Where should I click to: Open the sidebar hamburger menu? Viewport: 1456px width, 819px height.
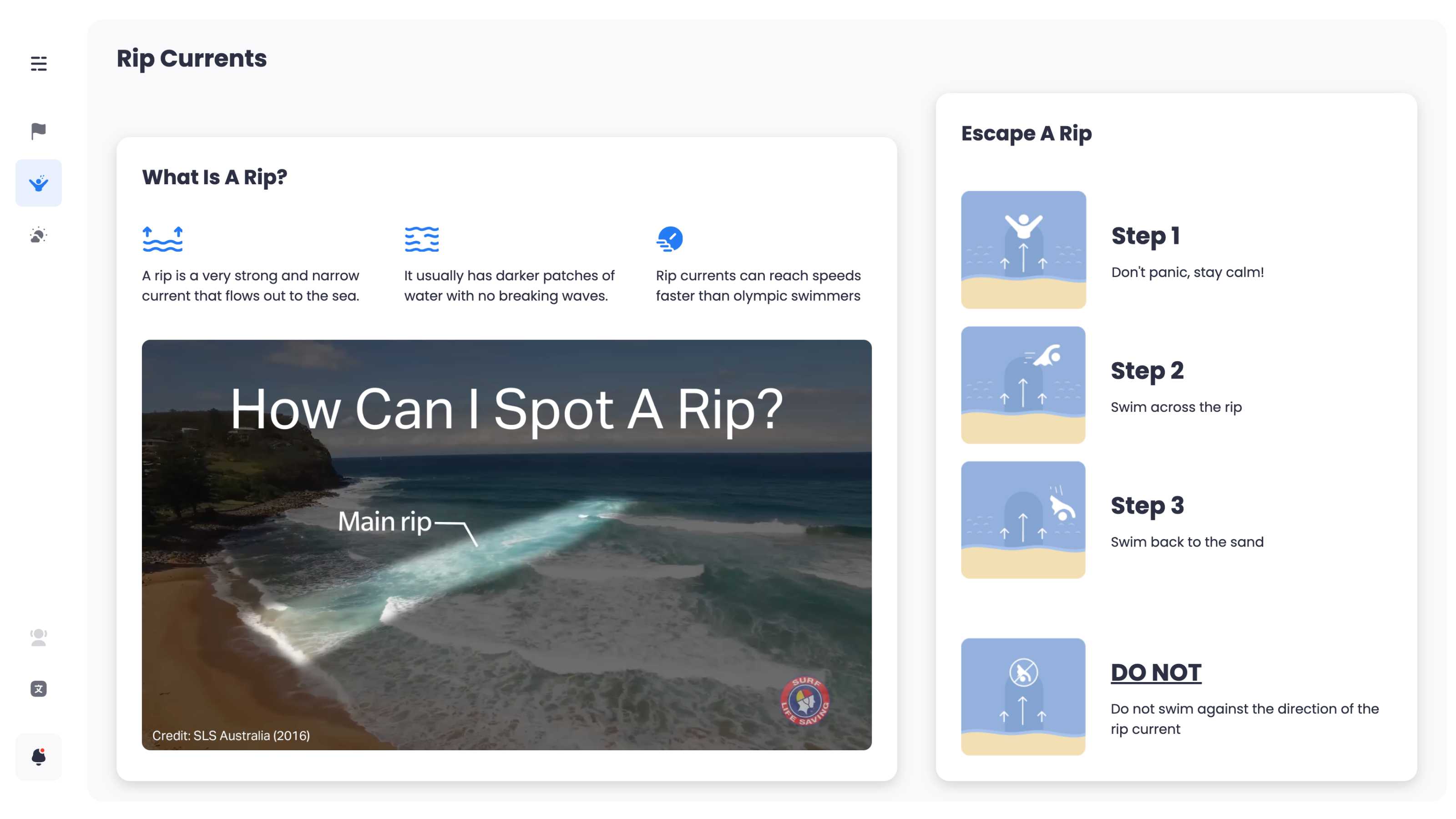pyautogui.click(x=38, y=63)
